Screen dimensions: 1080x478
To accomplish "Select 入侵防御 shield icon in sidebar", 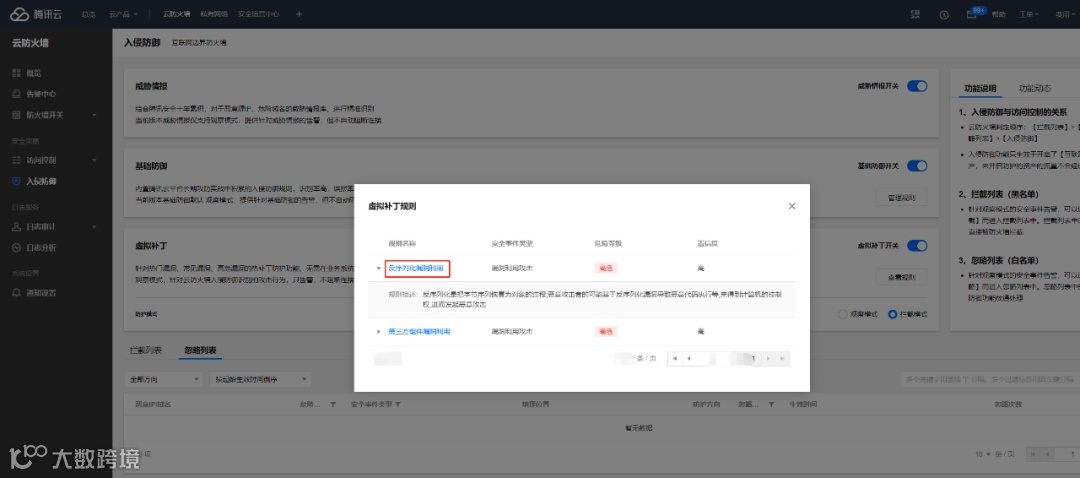I will pyautogui.click(x=17, y=181).
